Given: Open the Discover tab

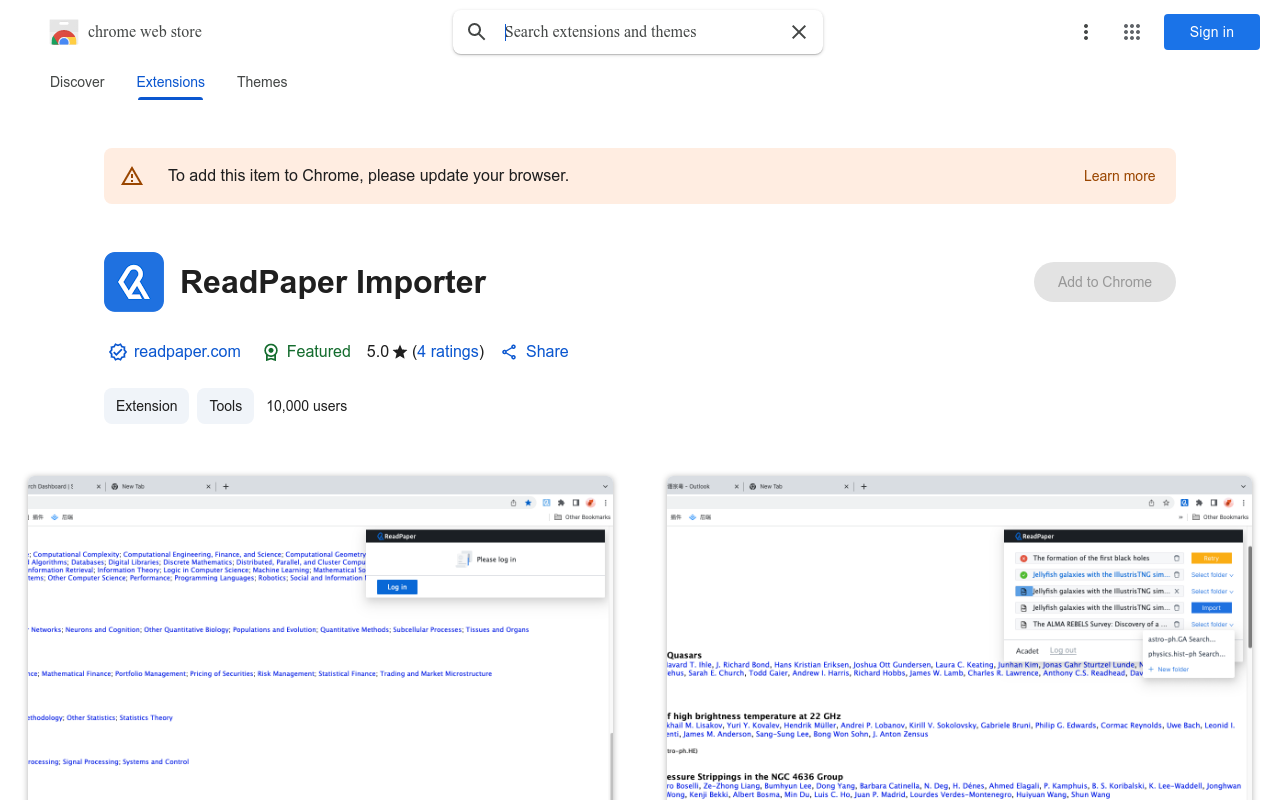Looking at the screenshot, I should click(x=77, y=82).
